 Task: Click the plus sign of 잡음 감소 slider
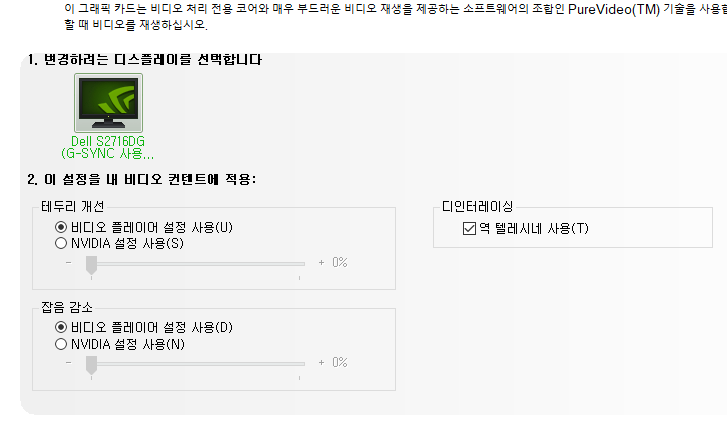pyautogui.click(x=321, y=362)
